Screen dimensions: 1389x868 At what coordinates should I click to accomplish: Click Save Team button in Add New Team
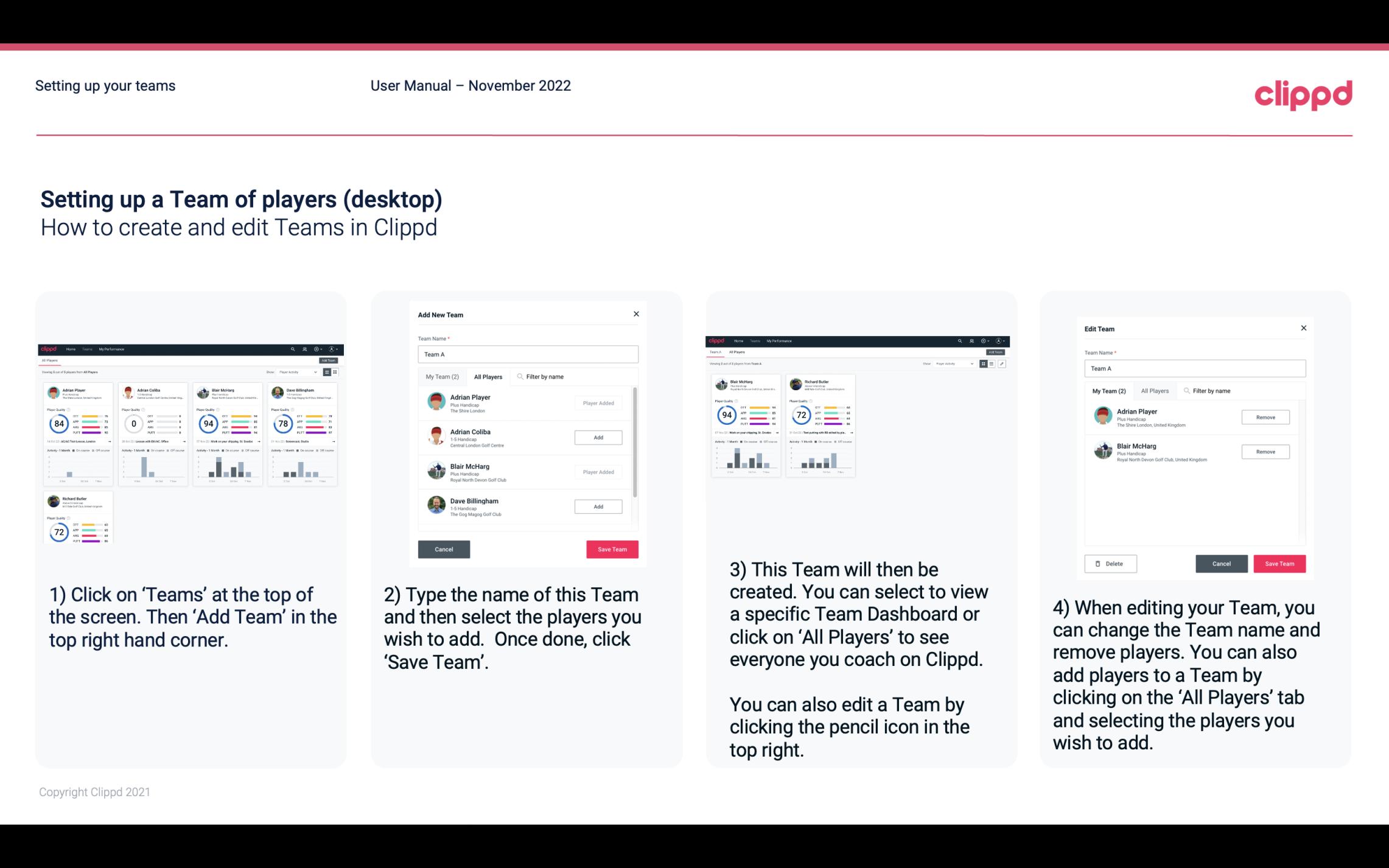click(x=611, y=548)
